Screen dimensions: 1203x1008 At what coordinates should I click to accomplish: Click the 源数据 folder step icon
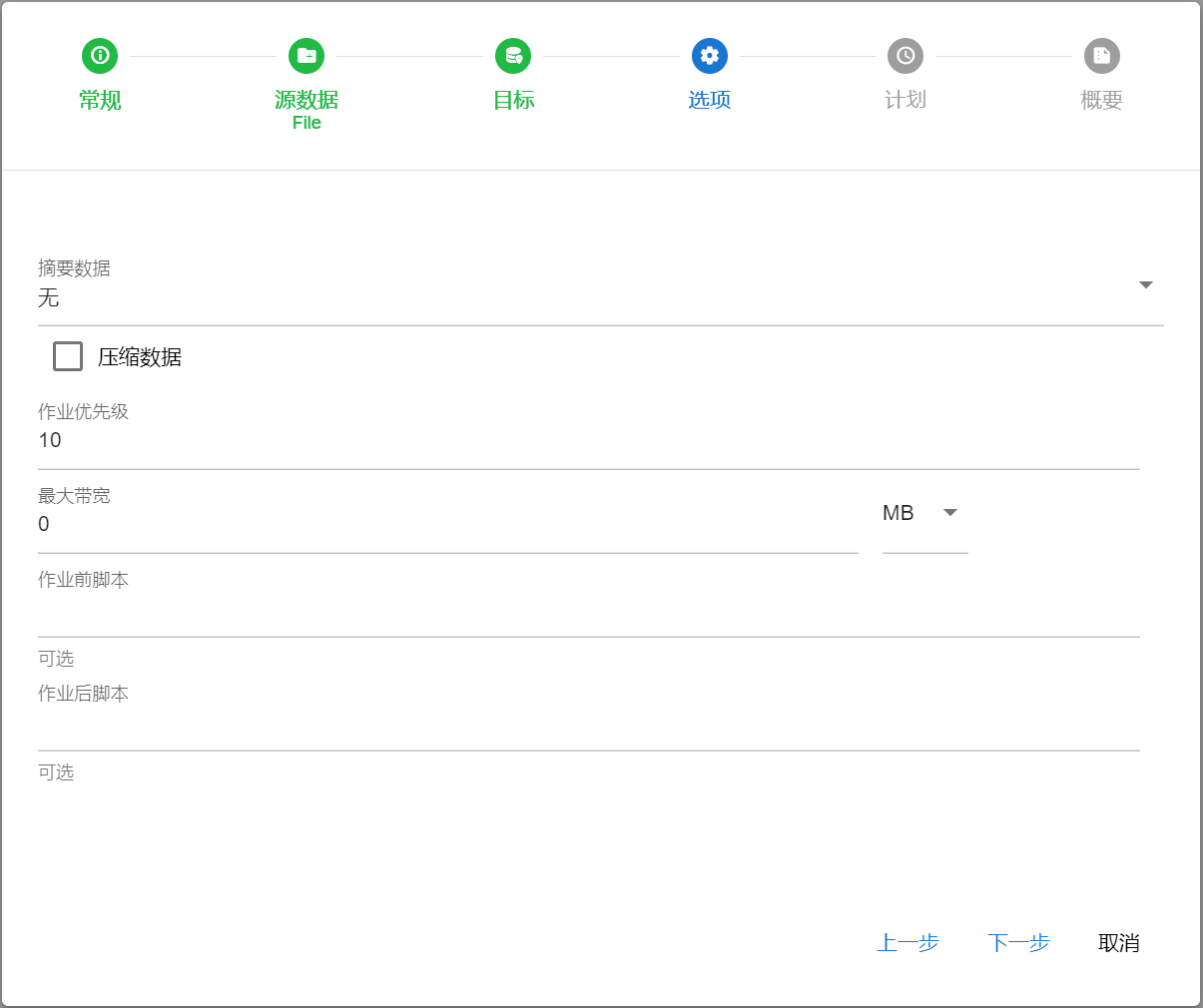(306, 56)
